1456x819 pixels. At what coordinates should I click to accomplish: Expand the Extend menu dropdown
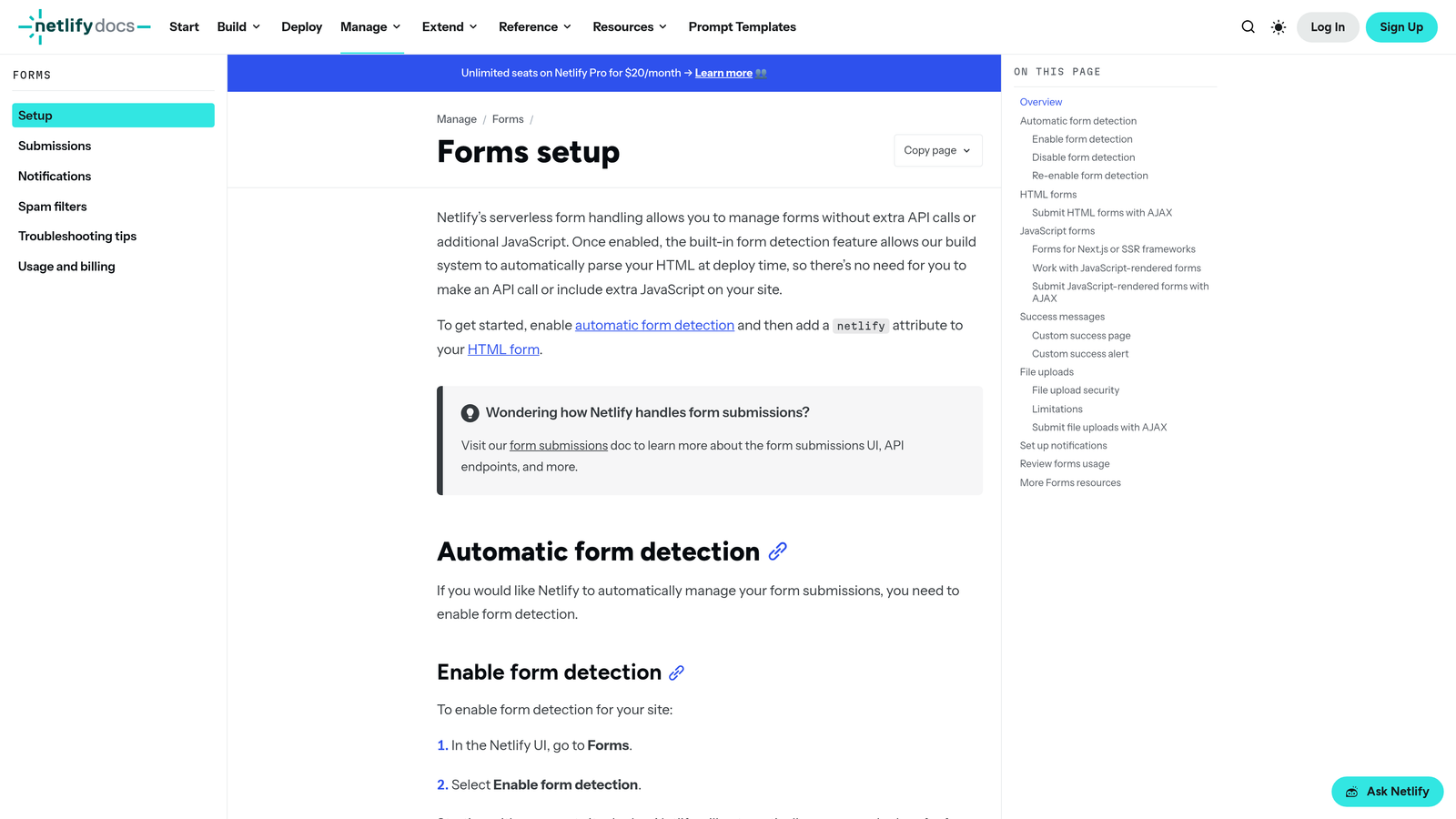click(450, 27)
